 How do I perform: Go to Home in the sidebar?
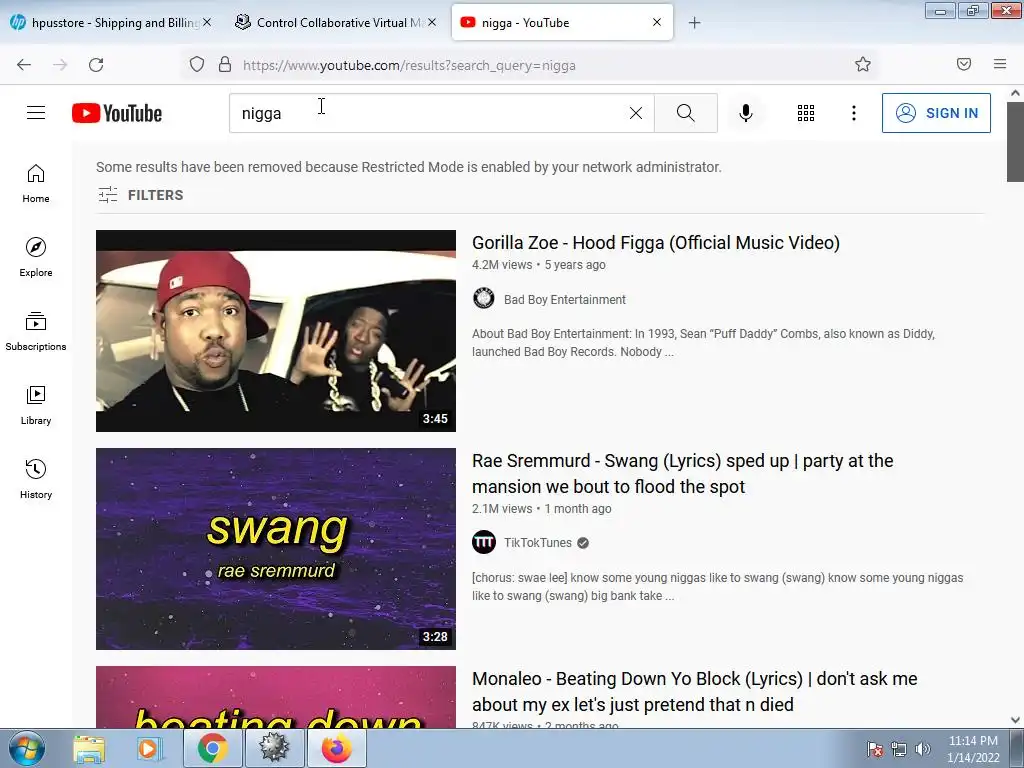click(36, 184)
